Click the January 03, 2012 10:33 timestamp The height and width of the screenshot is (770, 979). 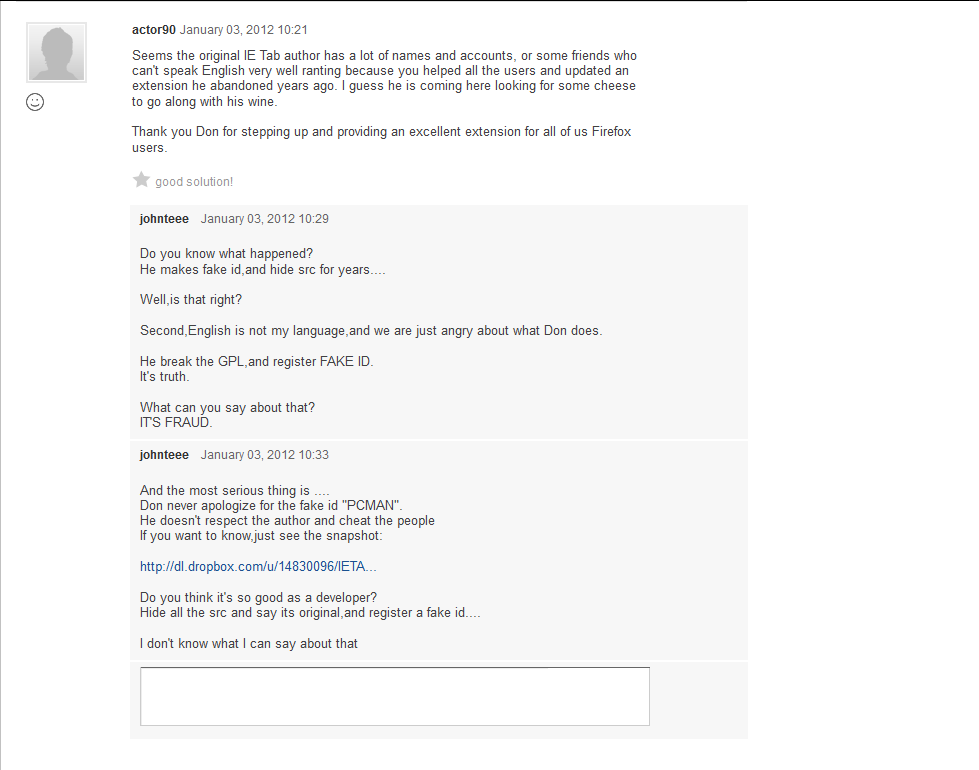pos(265,455)
